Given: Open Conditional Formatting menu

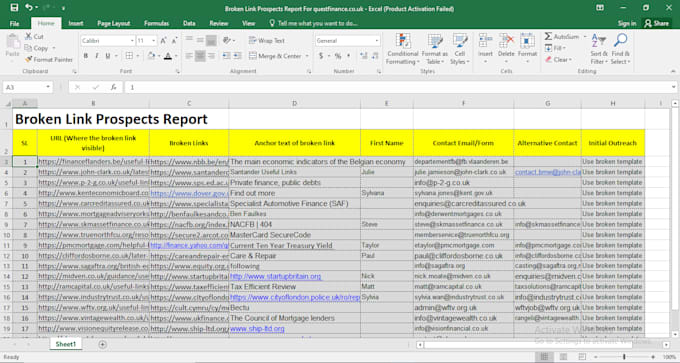Looking at the screenshot, I should click(403, 49).
